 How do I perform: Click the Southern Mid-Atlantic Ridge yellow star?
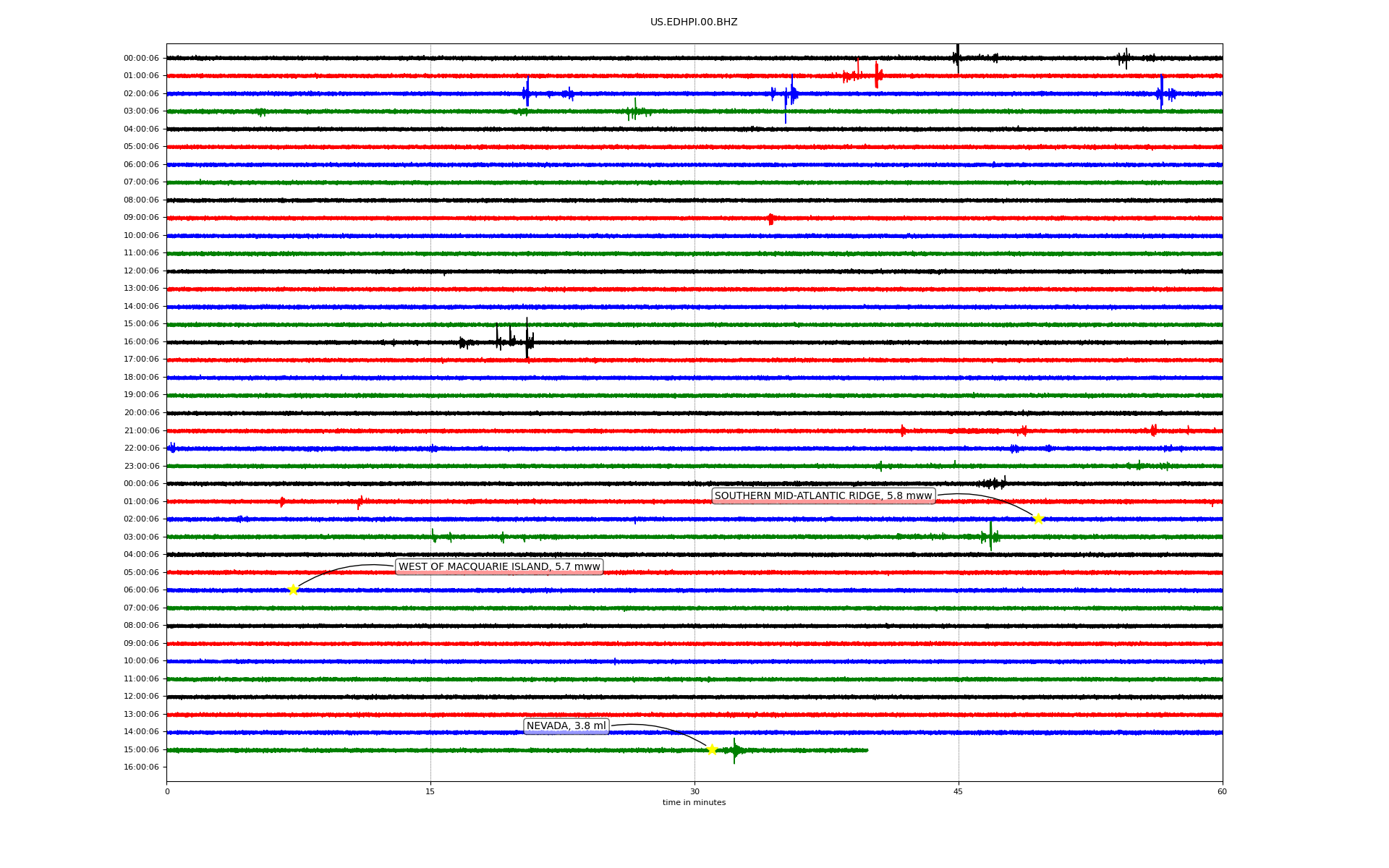click(x=1038, y=519)
